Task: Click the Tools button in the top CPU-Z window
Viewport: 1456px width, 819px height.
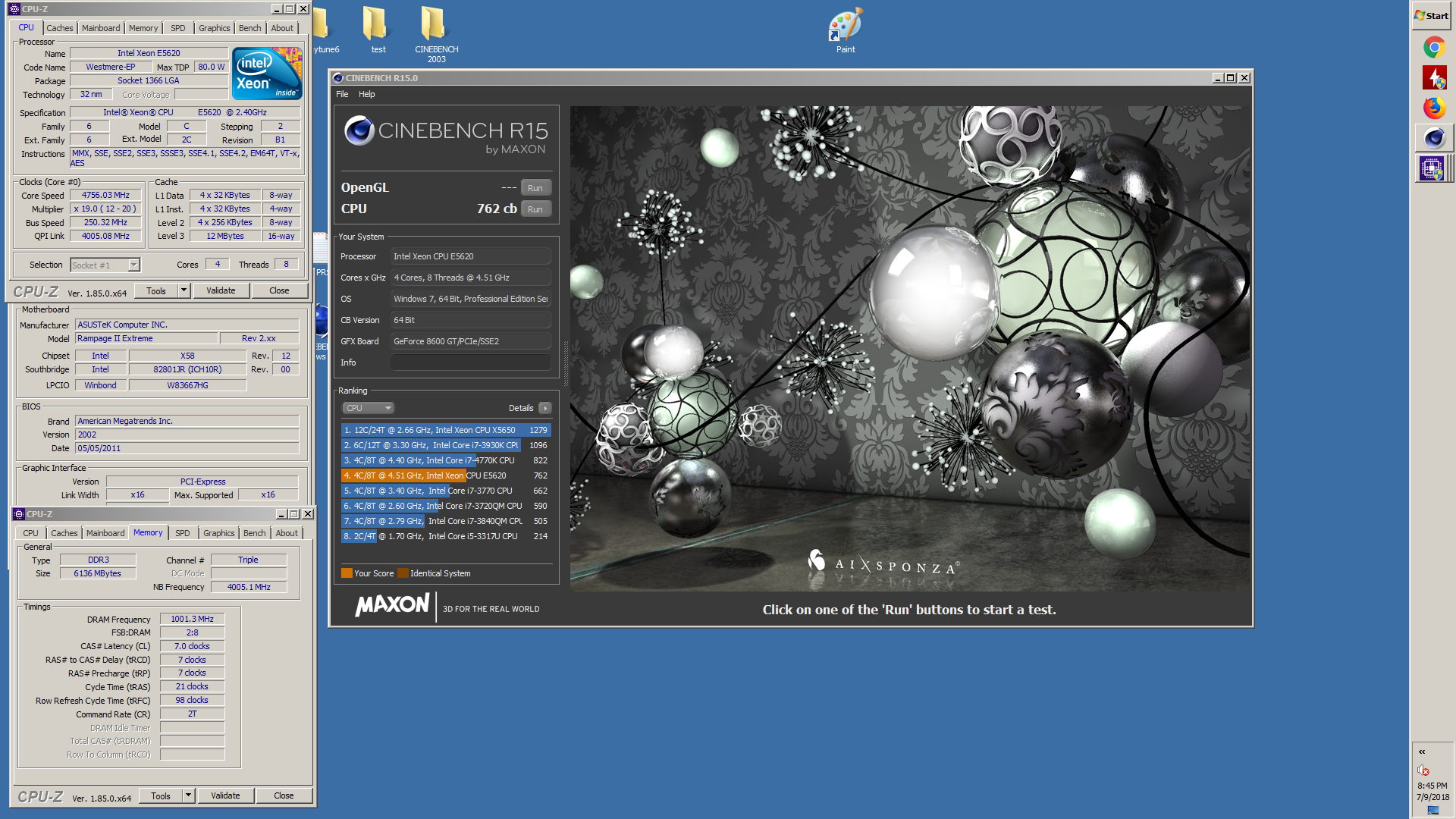Action: click(x=156, y=290)
